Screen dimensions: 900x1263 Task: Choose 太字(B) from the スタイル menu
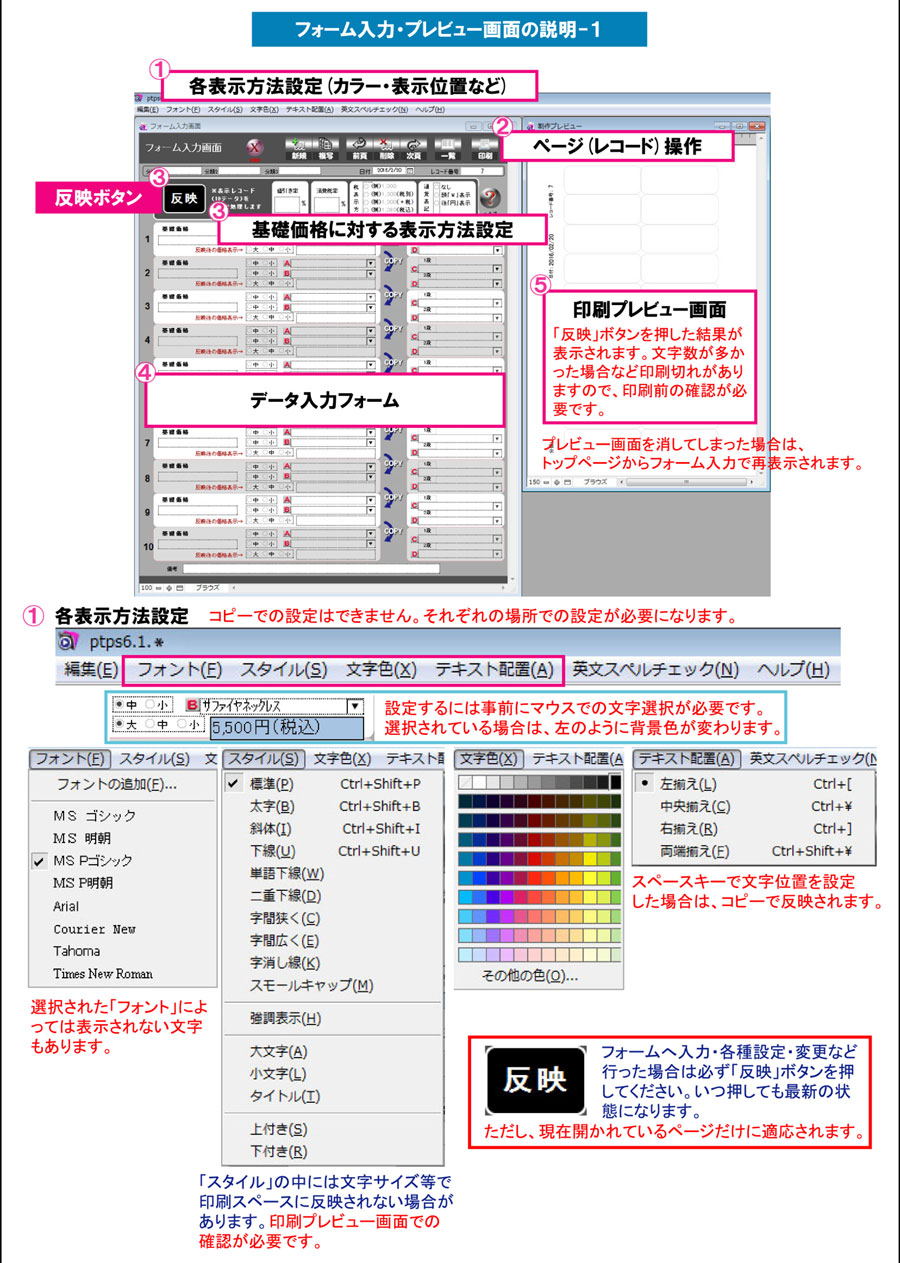(x=271, y=806)
